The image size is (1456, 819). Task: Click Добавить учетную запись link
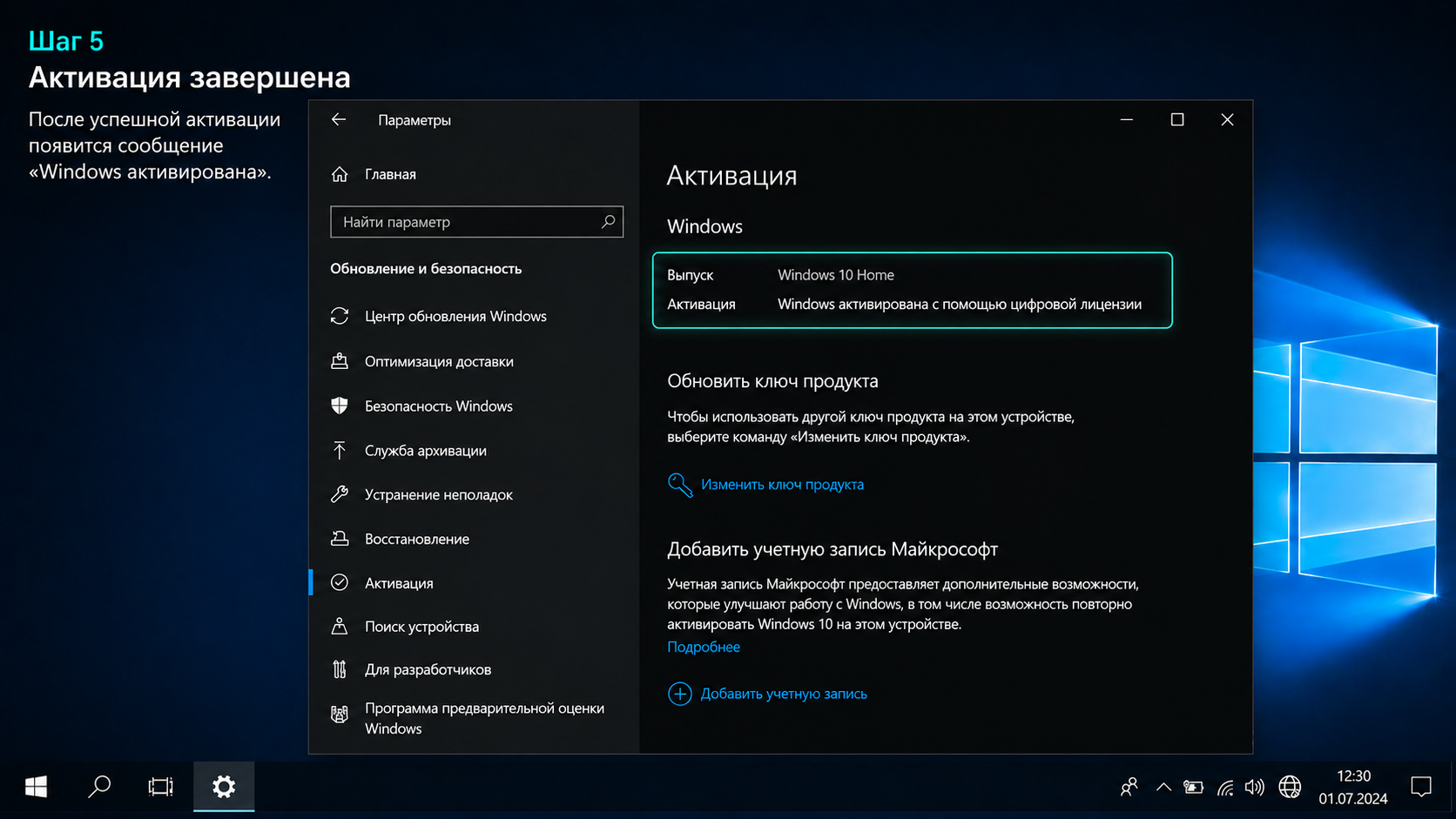pyautogui.click(x=784, y=694)
